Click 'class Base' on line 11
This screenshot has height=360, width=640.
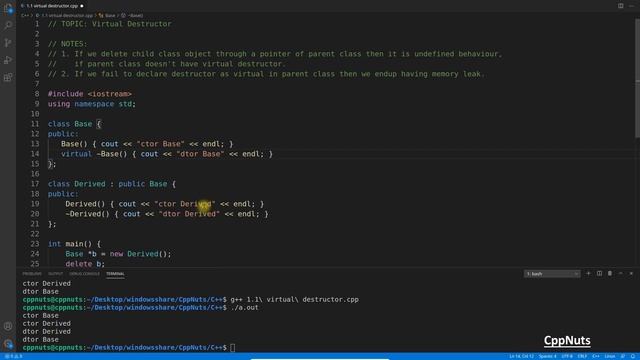pos(70,124)
